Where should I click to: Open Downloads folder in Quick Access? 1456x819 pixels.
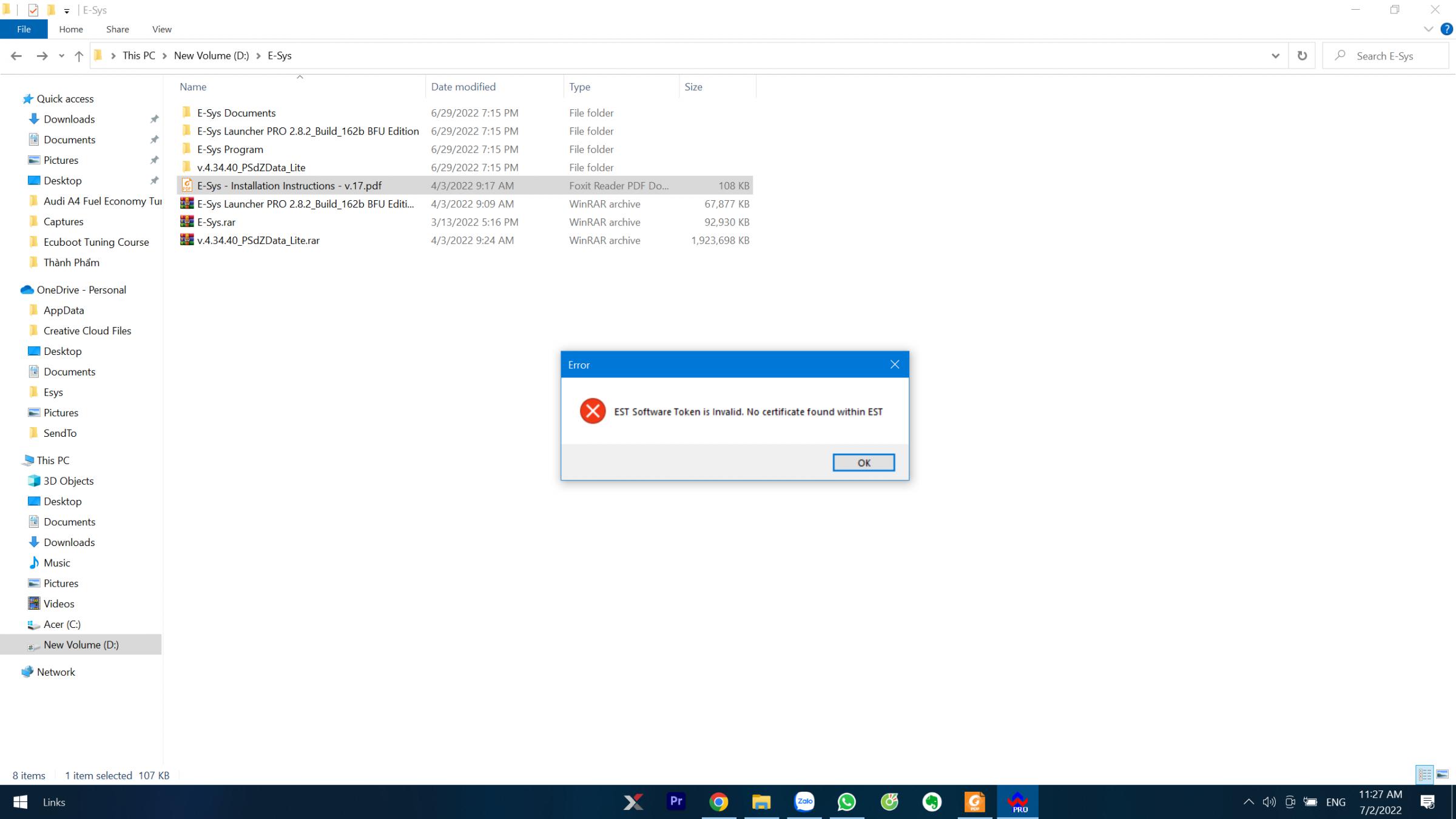[x=69, y=119]
